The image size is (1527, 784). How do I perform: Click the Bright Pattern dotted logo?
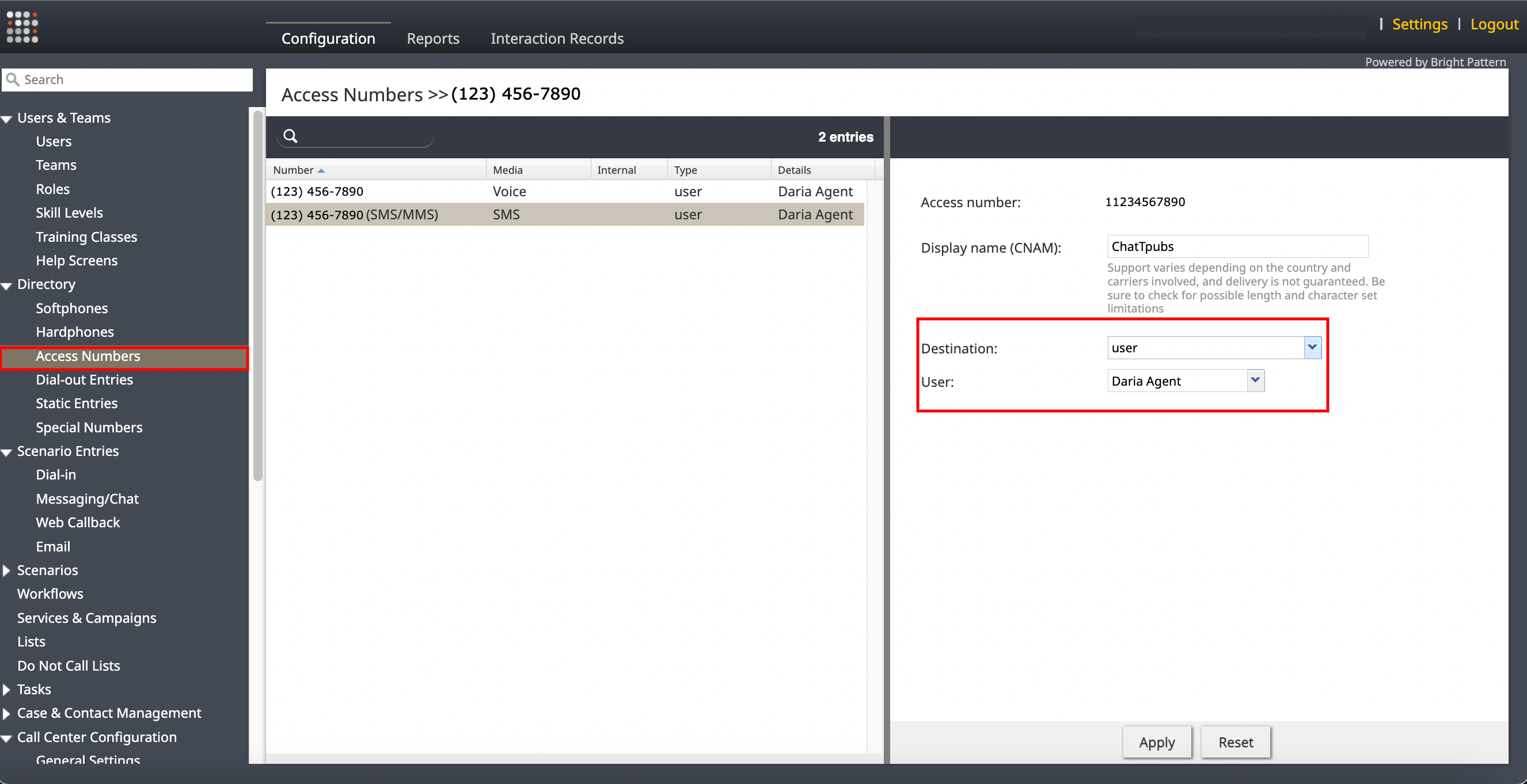pos(22,27)
